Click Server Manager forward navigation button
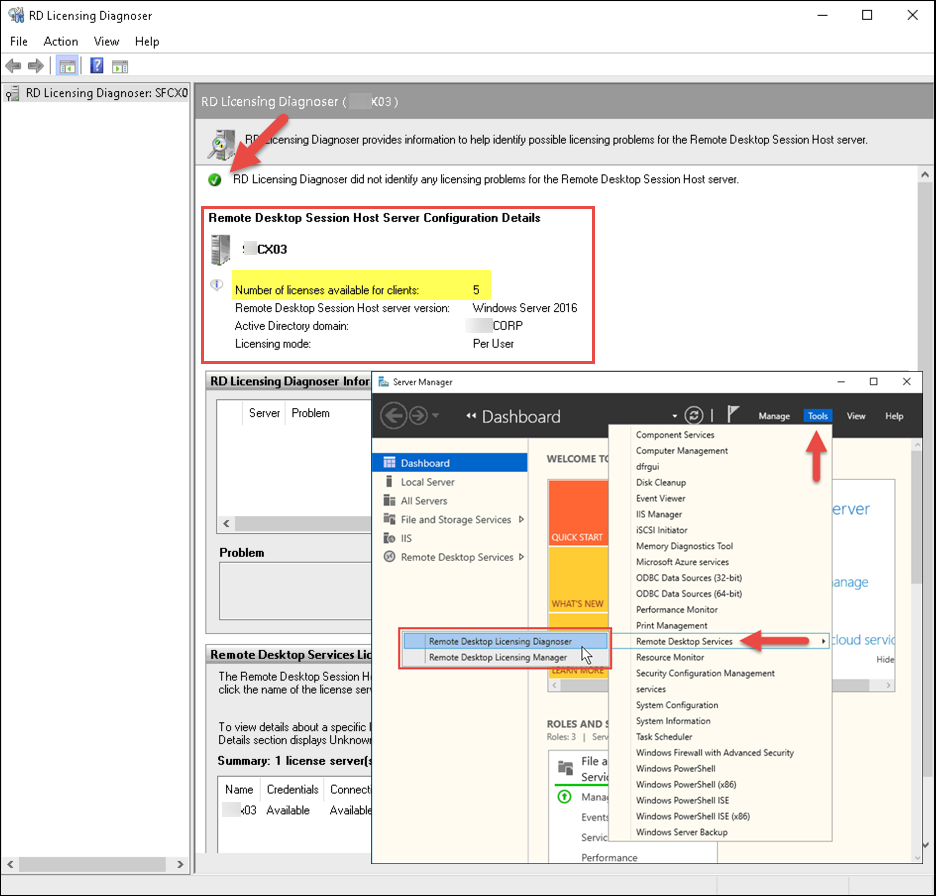936x896 pixels. [418, 415]
